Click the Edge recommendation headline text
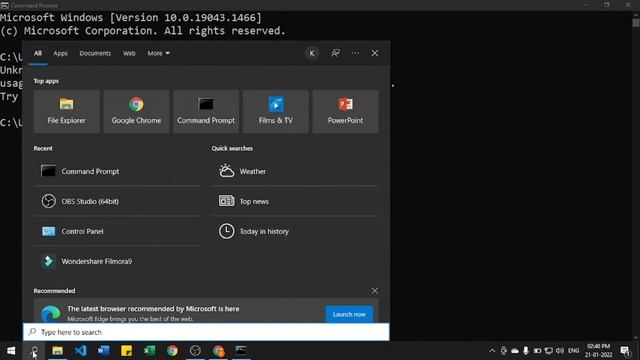 (x=153, y=309)
